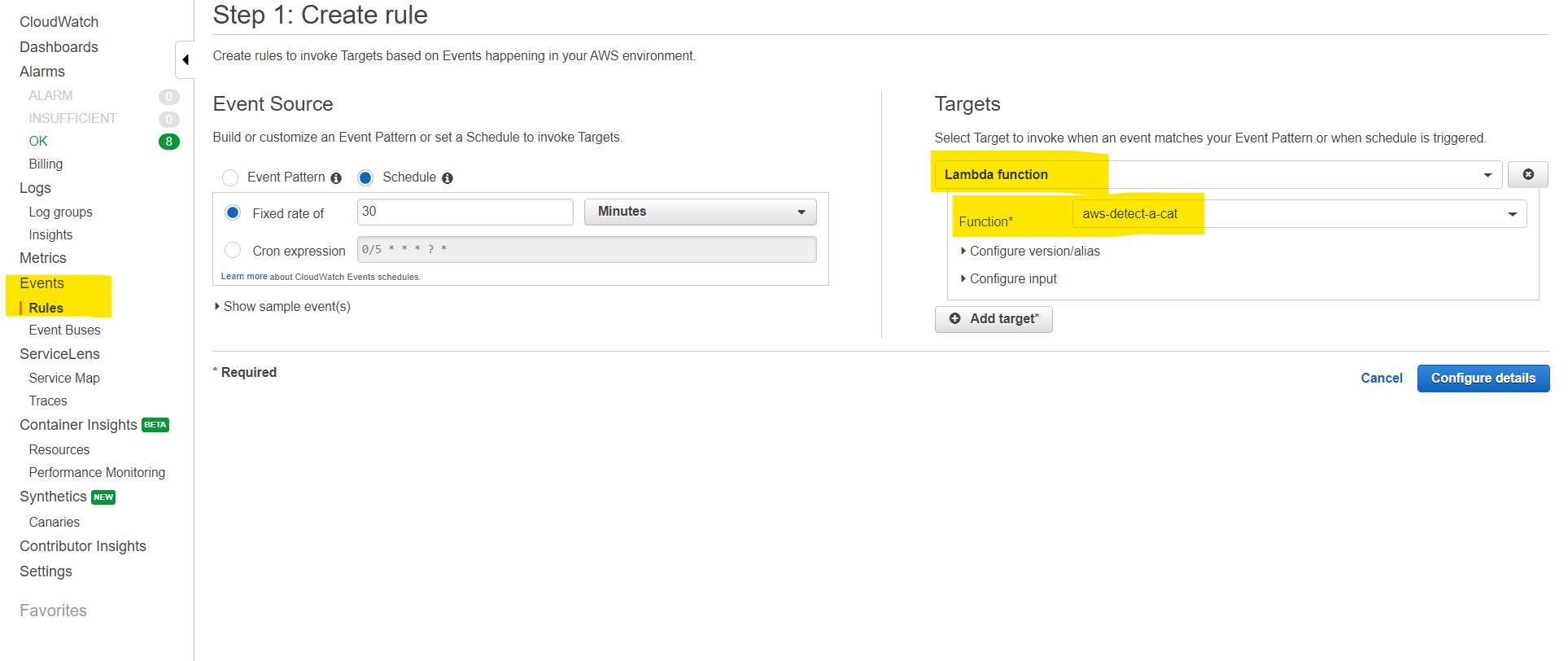Expand Configure version/alias section
The width and height of the screenshot is (1568, 661).
(x=1033, y=252)
